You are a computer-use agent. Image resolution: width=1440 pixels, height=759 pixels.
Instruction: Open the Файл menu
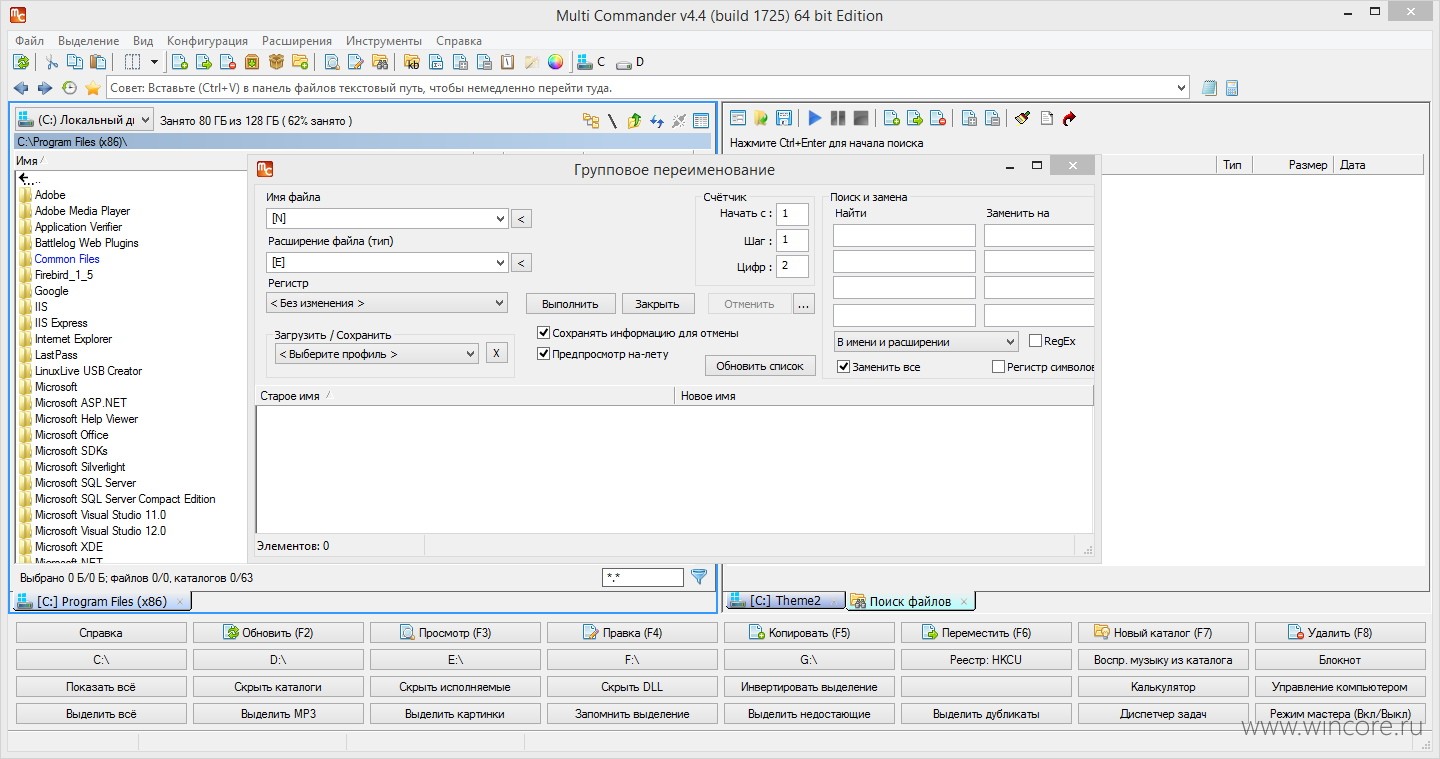tap(29, 41)
